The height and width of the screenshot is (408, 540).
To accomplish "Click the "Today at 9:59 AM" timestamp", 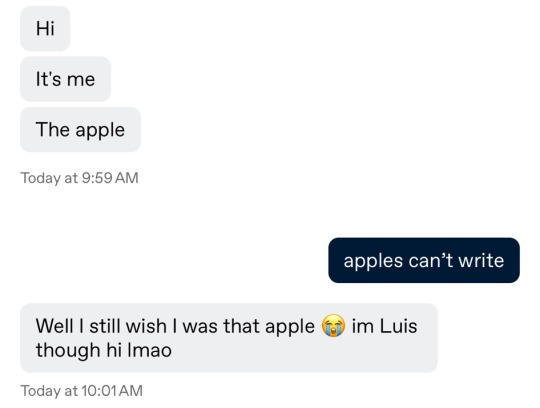I will [x=80, y=178].
